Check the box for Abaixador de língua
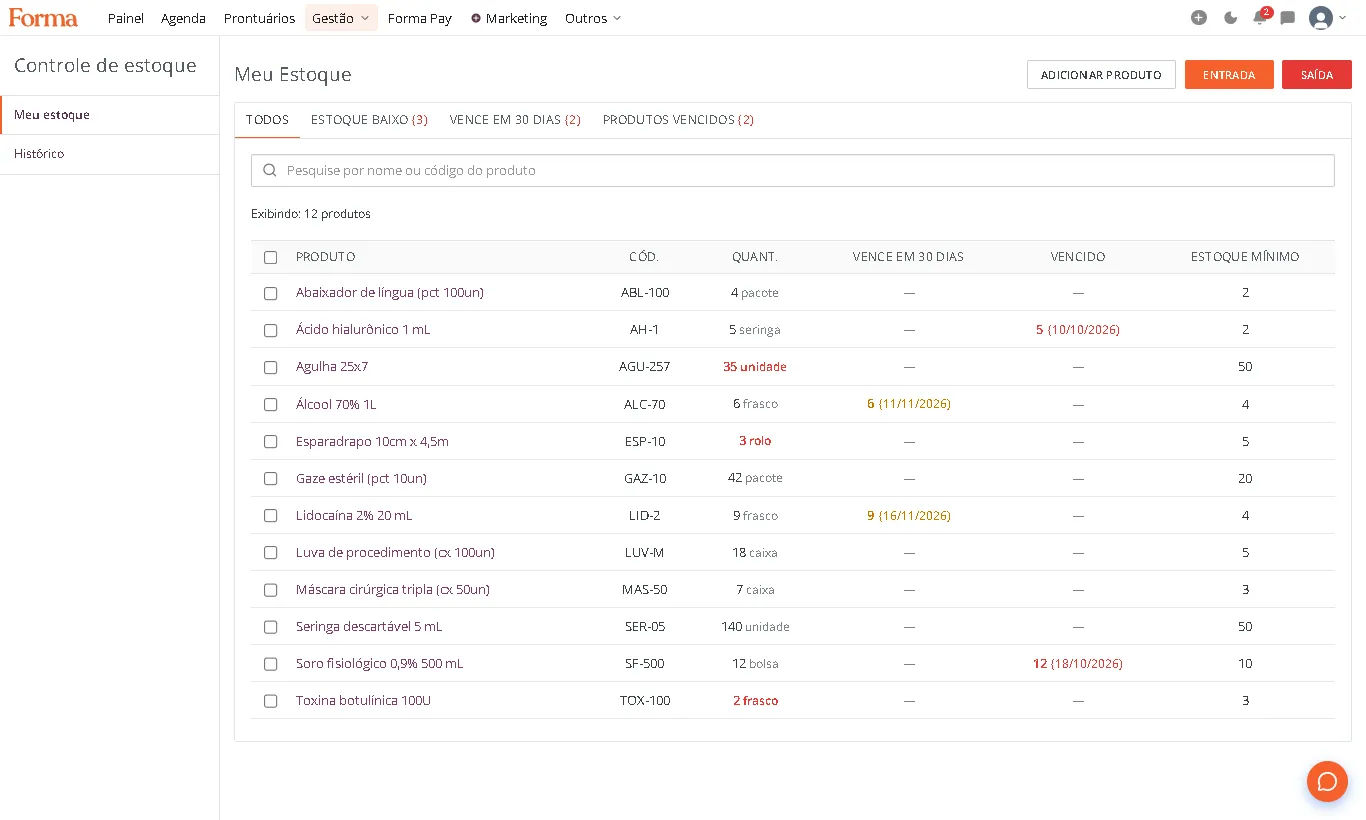Image resolution: width=1366 pixels, height=820 pixels. coord(270,293)
